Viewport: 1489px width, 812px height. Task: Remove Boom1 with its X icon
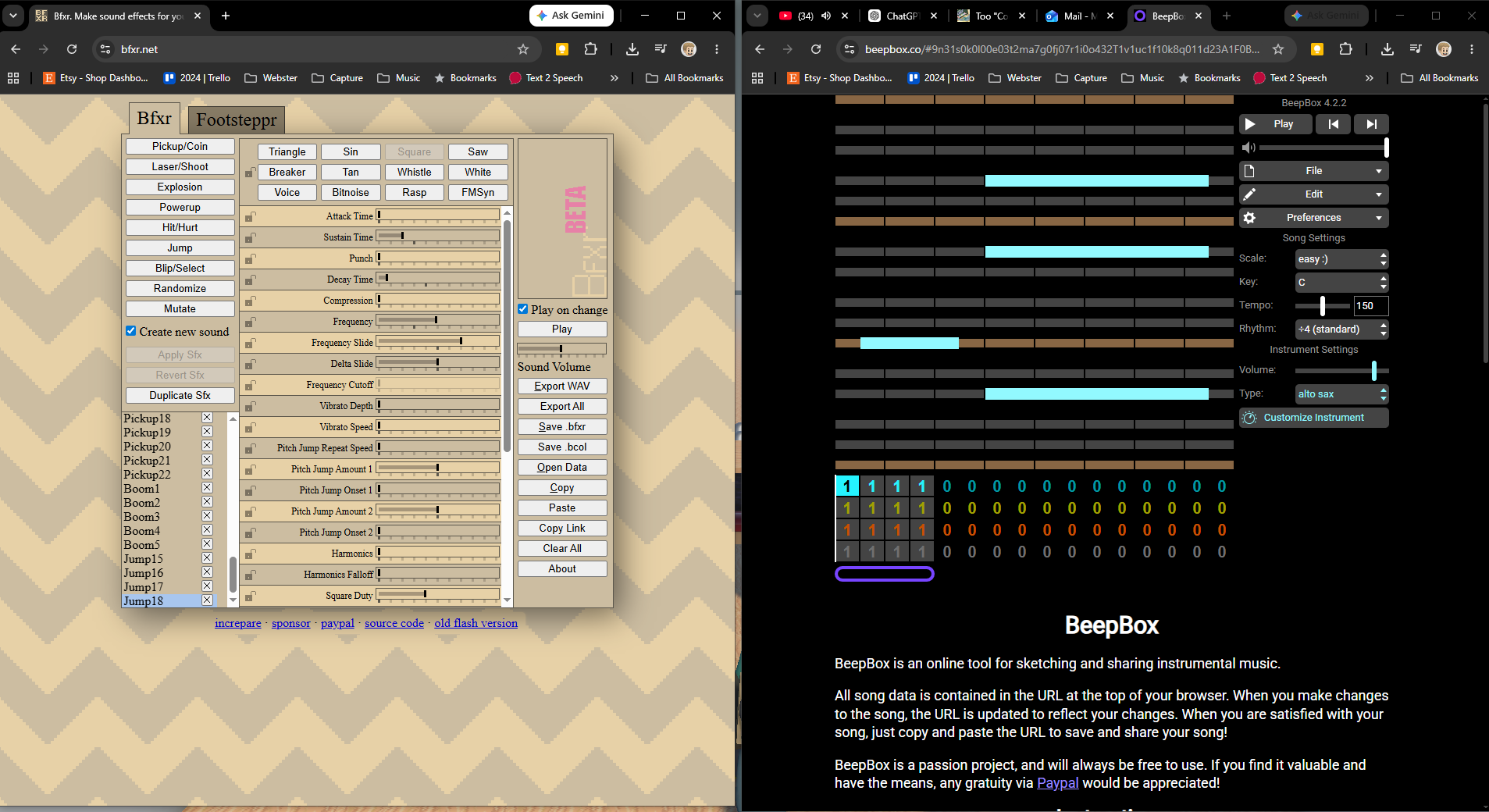pyautogui.click(x=207, y=488)
